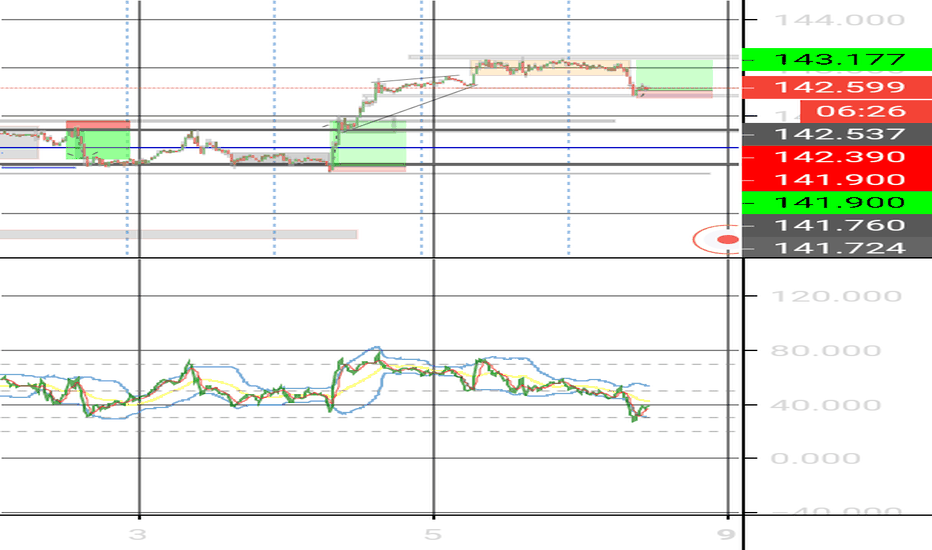
Task: Click the date label 3 on time axis
Action: [x=140, y=532]
